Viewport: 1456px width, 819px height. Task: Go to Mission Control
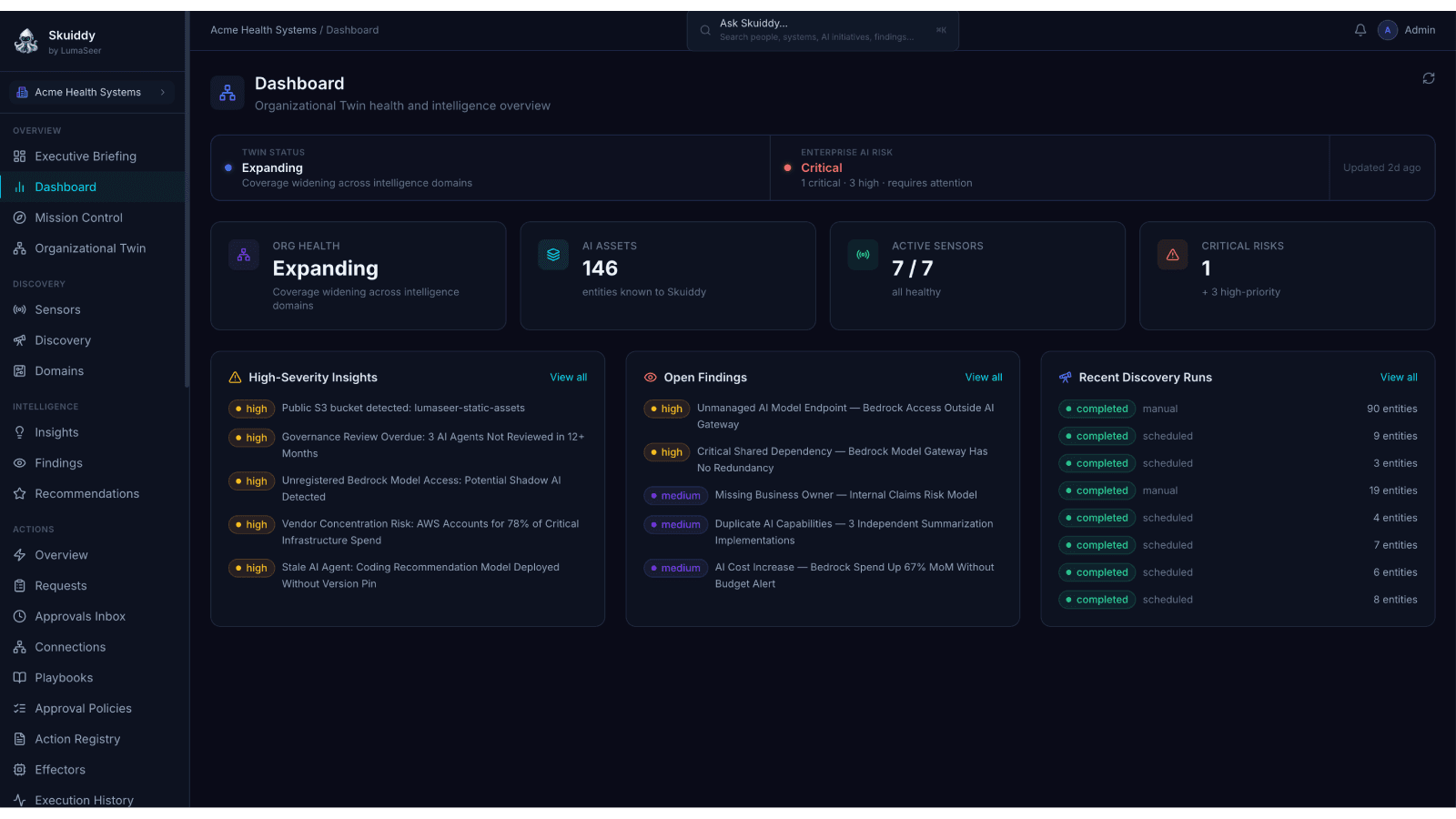click(x=92, y=217)
